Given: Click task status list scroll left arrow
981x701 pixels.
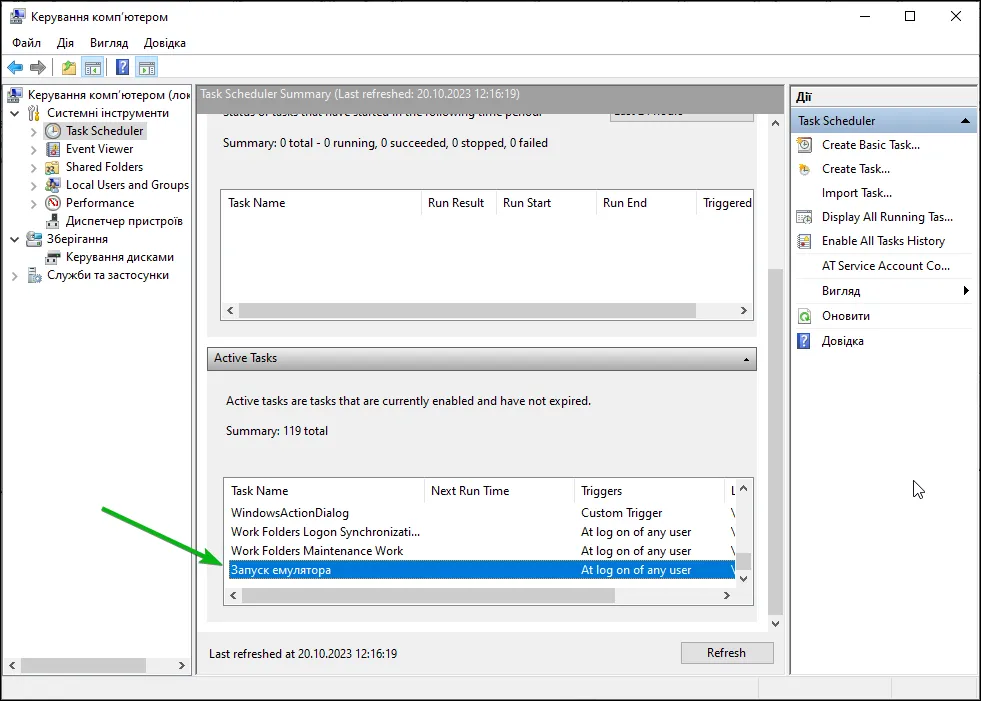Looking at the screenshot, I should click(230, 310).
